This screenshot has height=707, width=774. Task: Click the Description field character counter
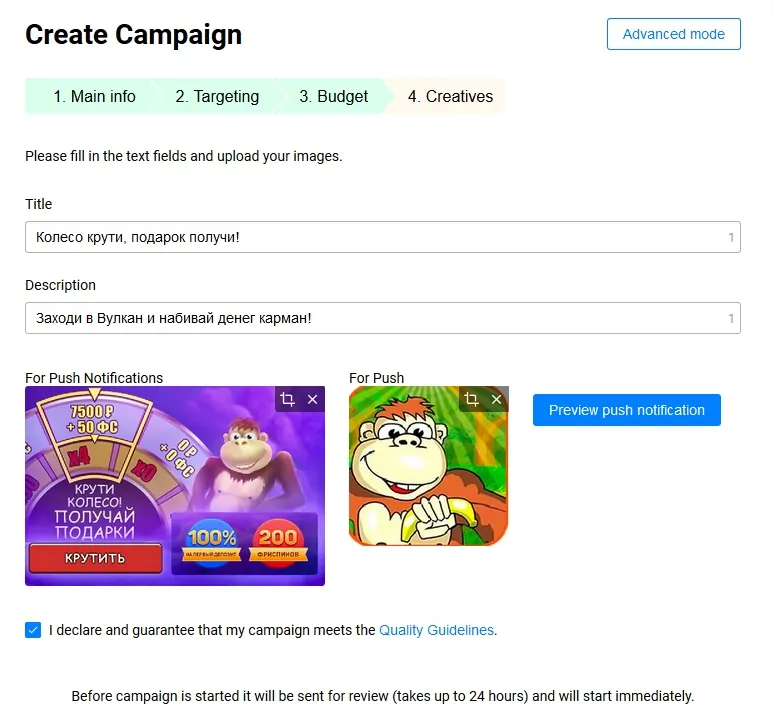click(731, 319)
